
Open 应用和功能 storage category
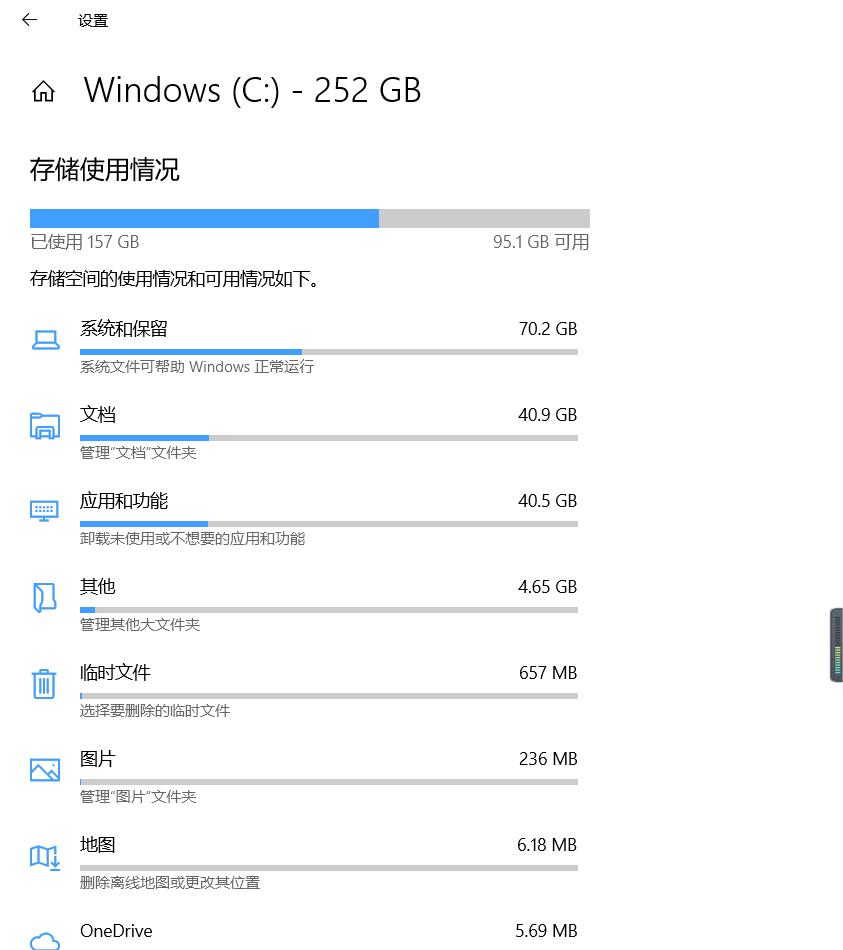(x=124, y=501)
